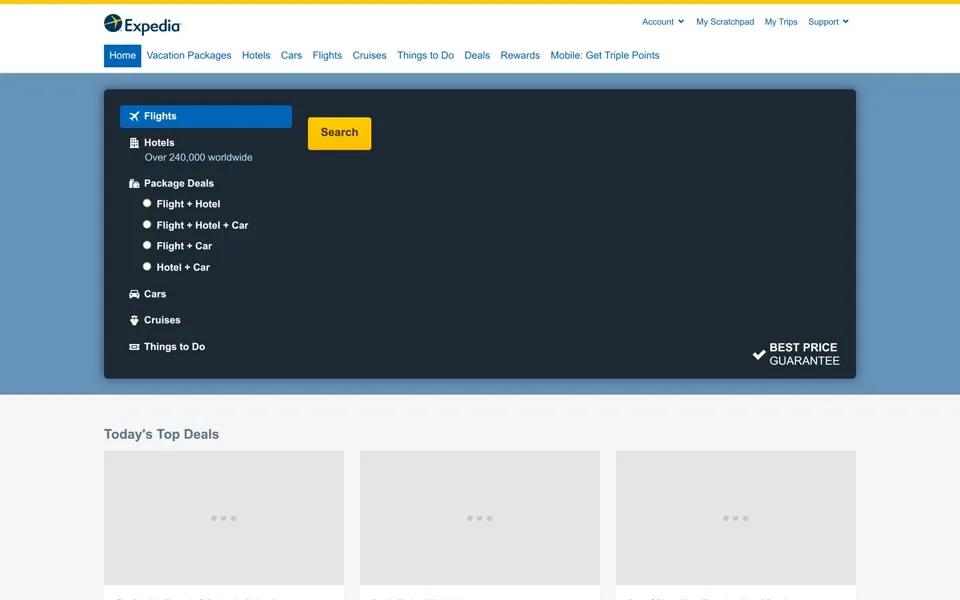Open Flights in the top navigation bar
This screenshot has width=960, height=600.
click(x=327, y=56)
